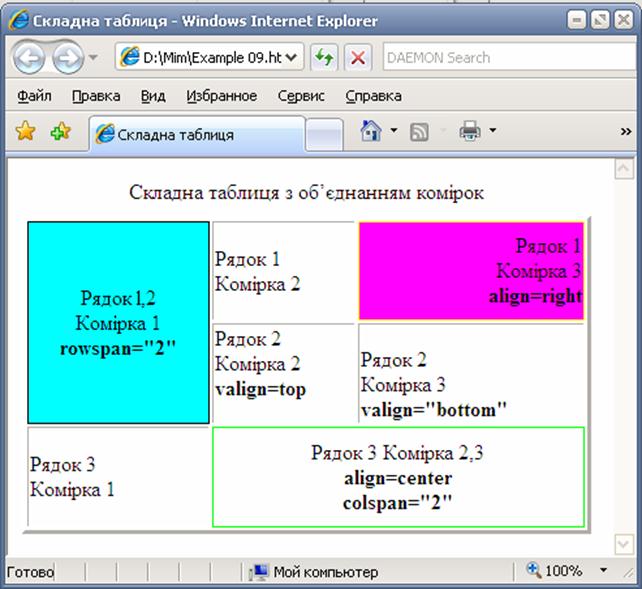
Task: Open a new blank tab
Action: click(324, 134)
